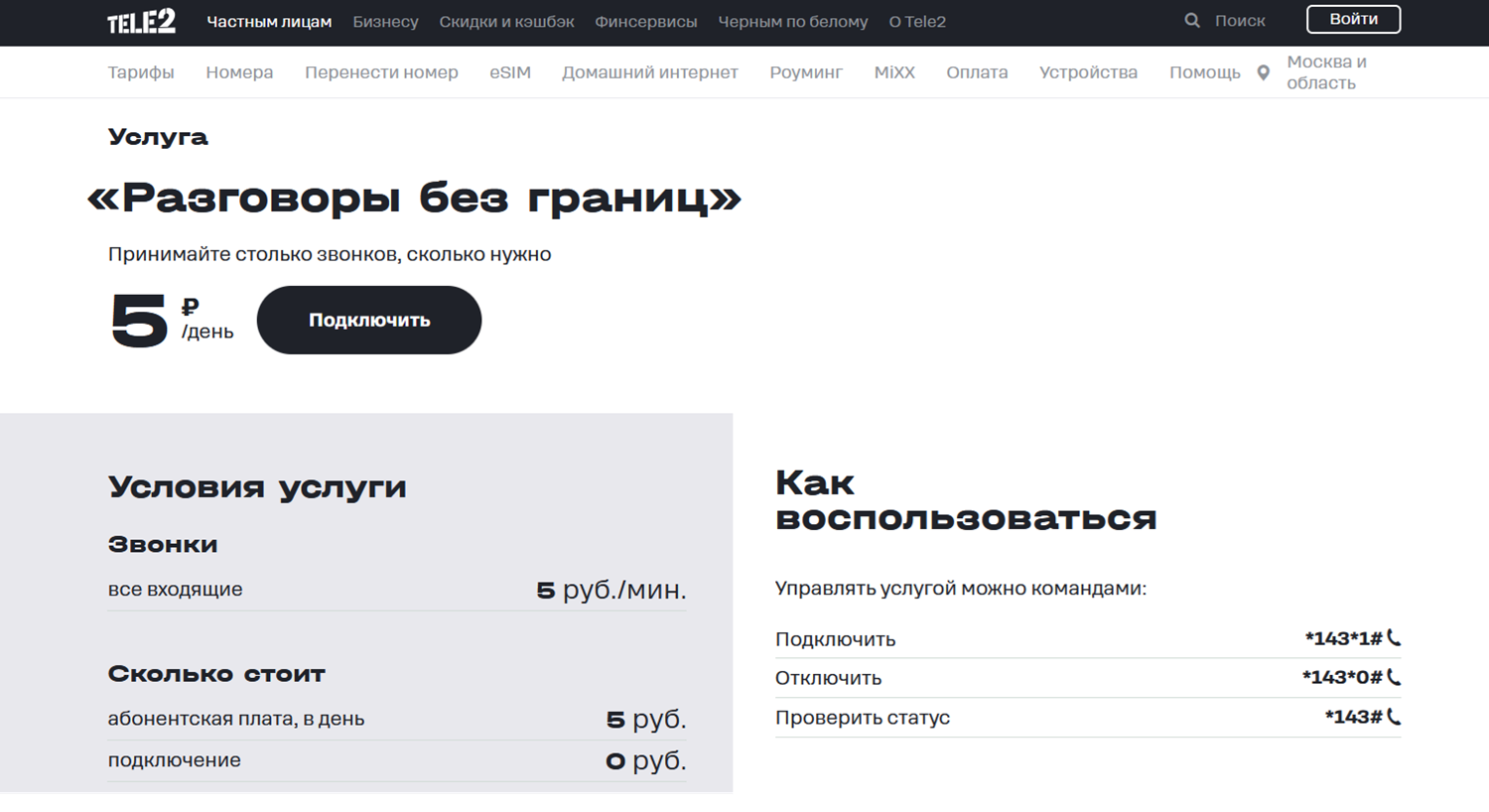Click the *143*0# deactivation command
Screen dimensions: 1489x812
point(1342,678)
